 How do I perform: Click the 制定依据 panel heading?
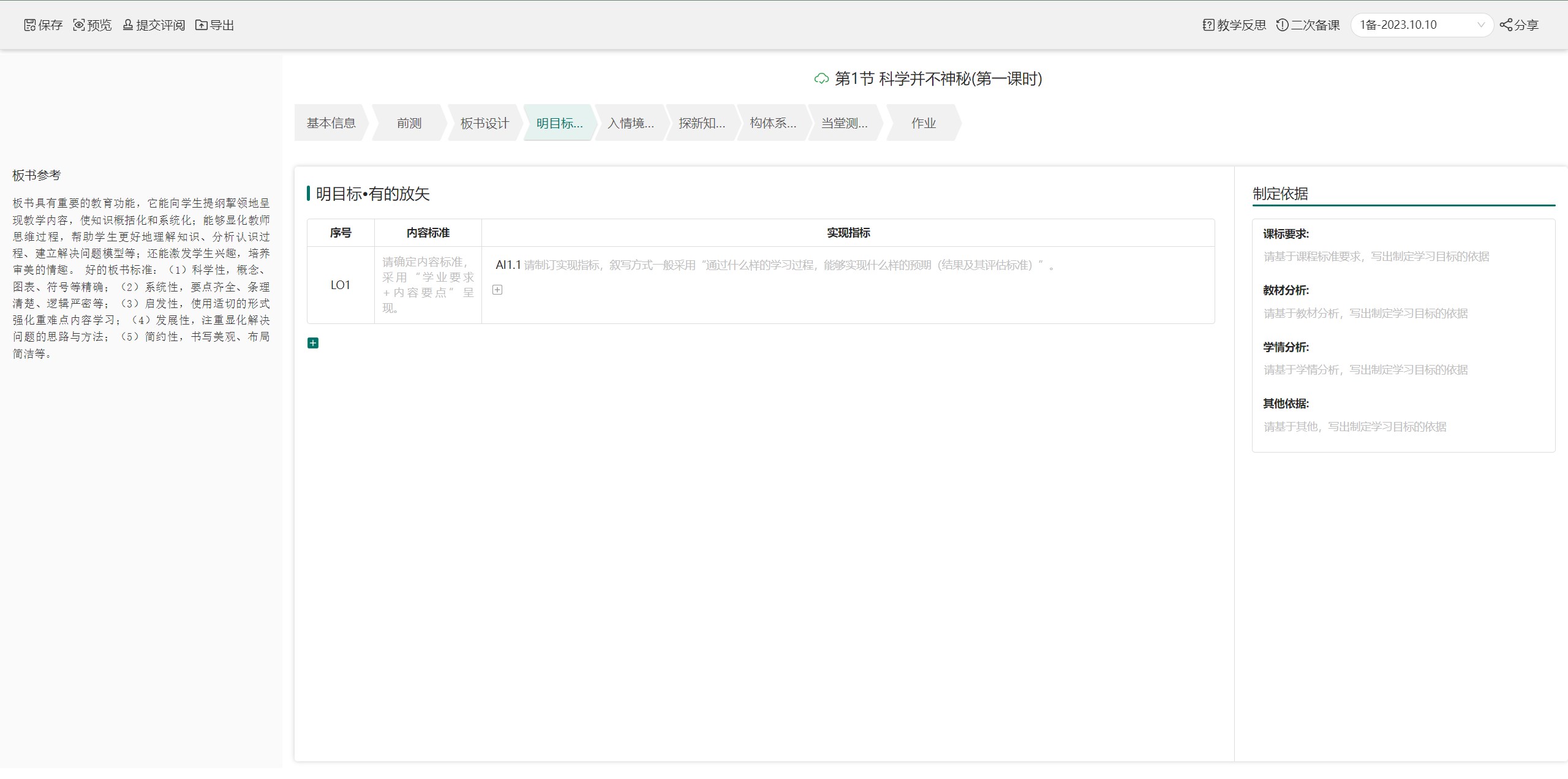click(x=1280, y=194)
